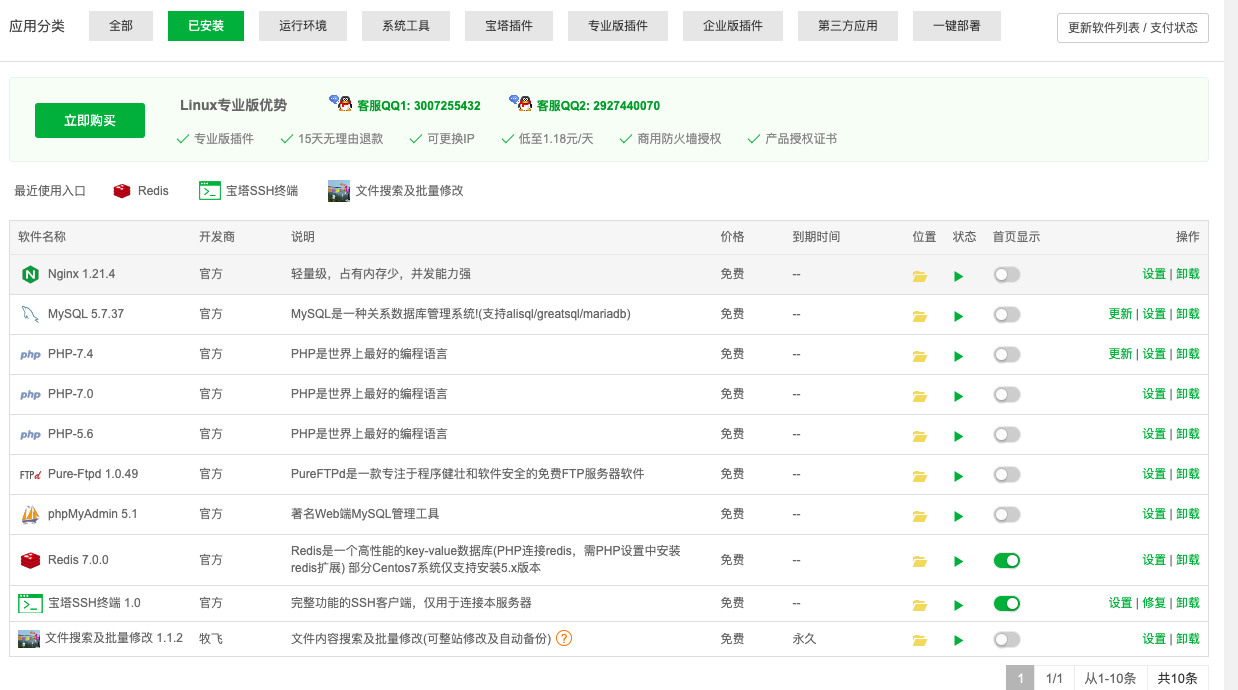Click the phpMyAdmin sailboat icon in the table
The height and width of the screenshot is (690, 1238).
30,514
